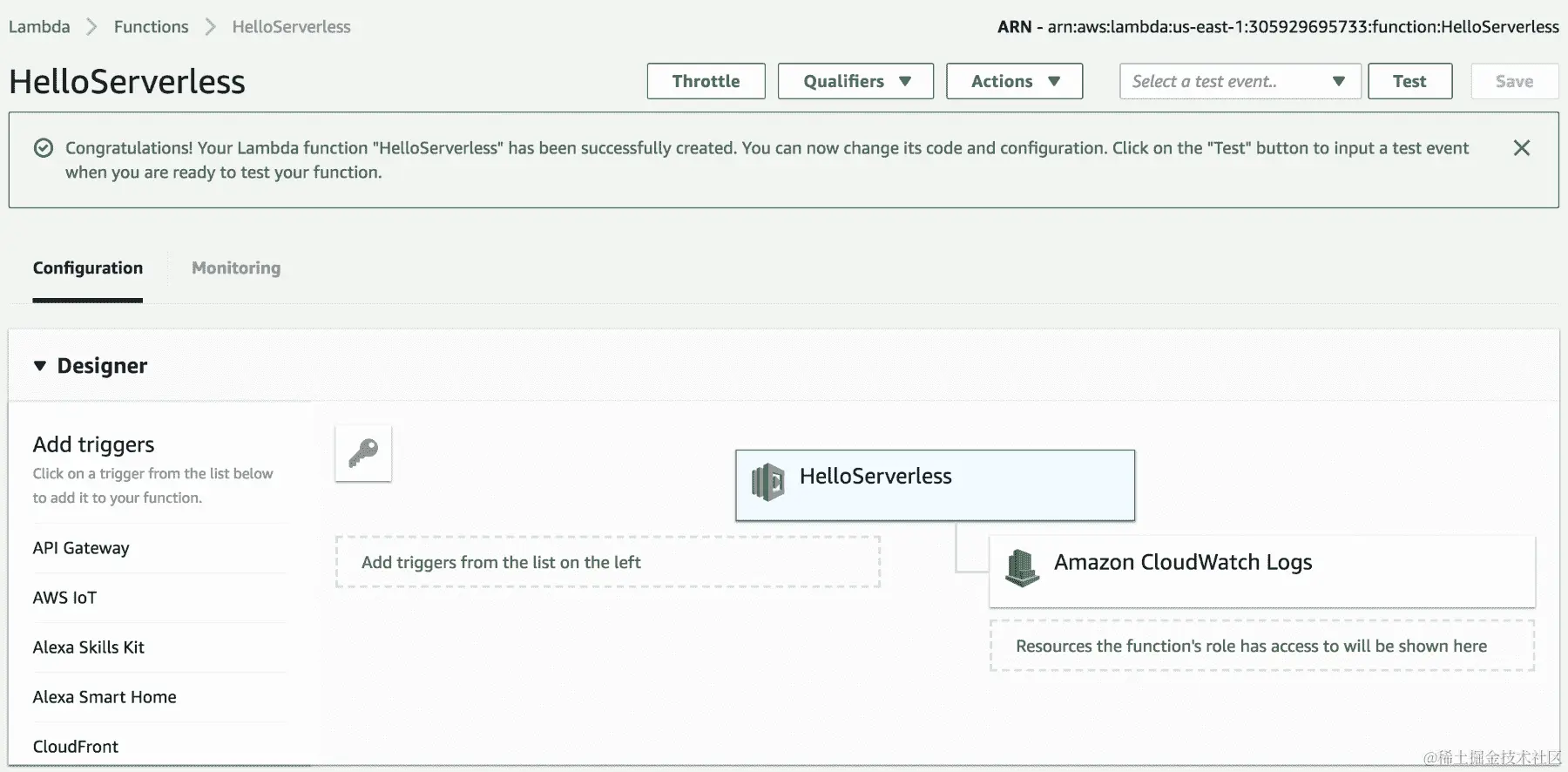Click the Throttle button
This screenshot has width=1568, height=772.
click(x=706, y=81)
